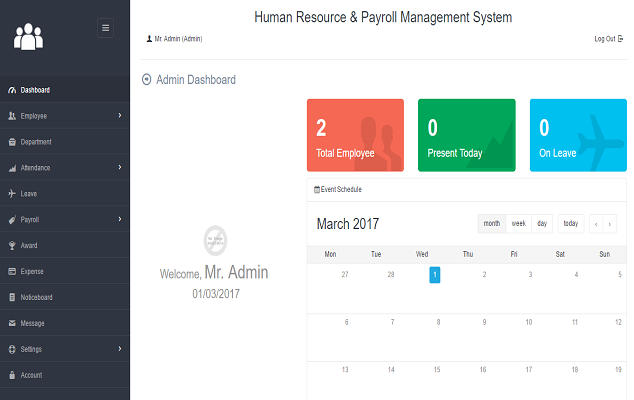634x400 pixels.
Task: Expand the Payroll submenu chevron
Action: (120, 219)
